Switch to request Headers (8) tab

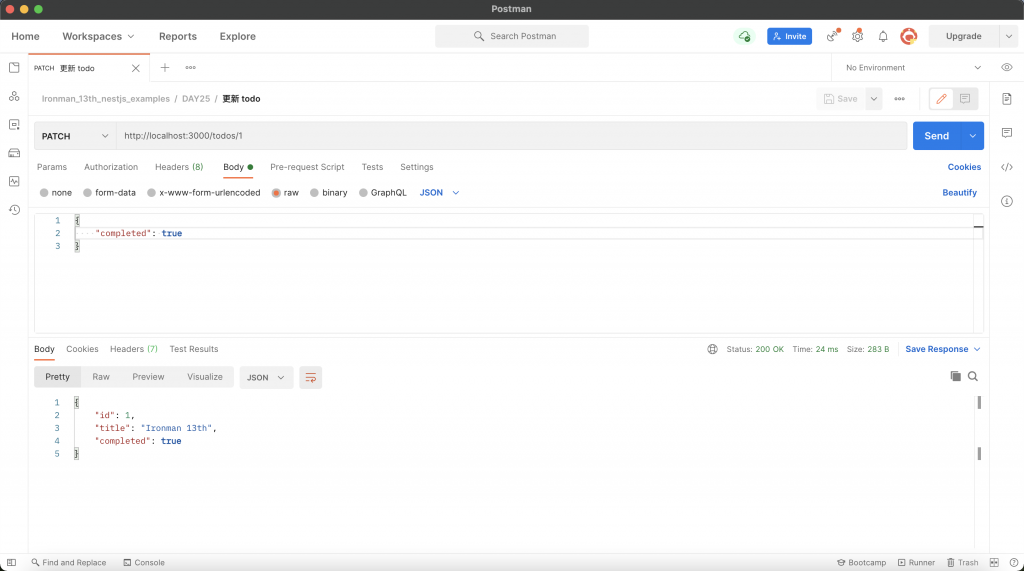179,167
